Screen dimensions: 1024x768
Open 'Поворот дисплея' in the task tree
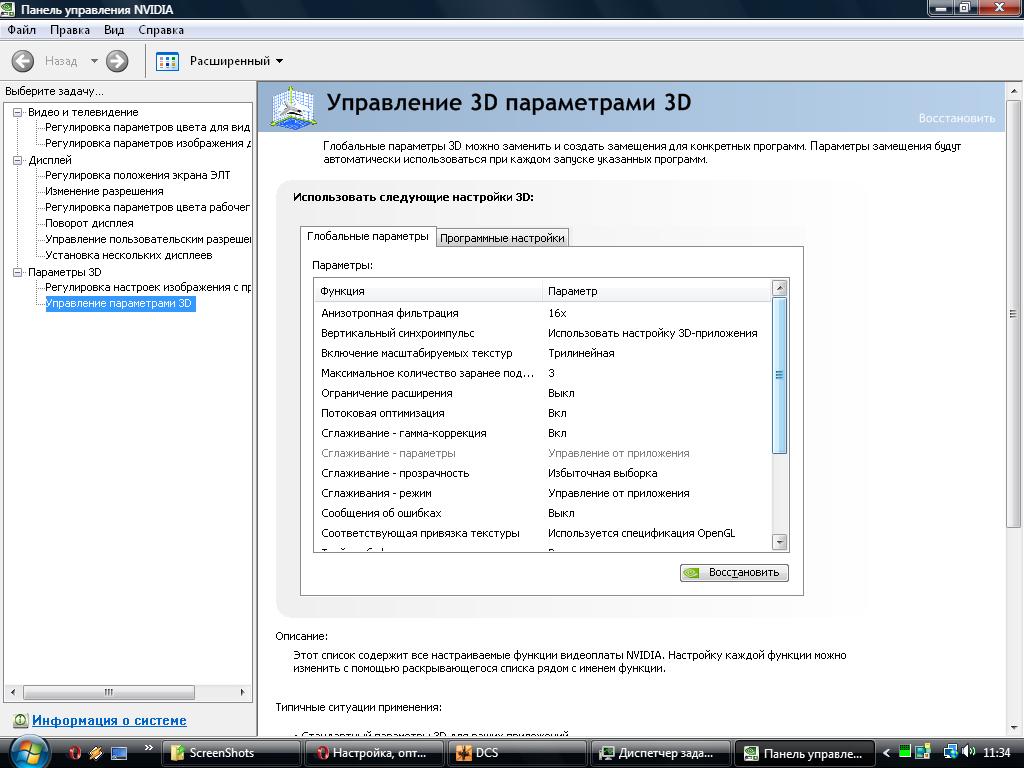pyautogui.click(x=89, y=223)
